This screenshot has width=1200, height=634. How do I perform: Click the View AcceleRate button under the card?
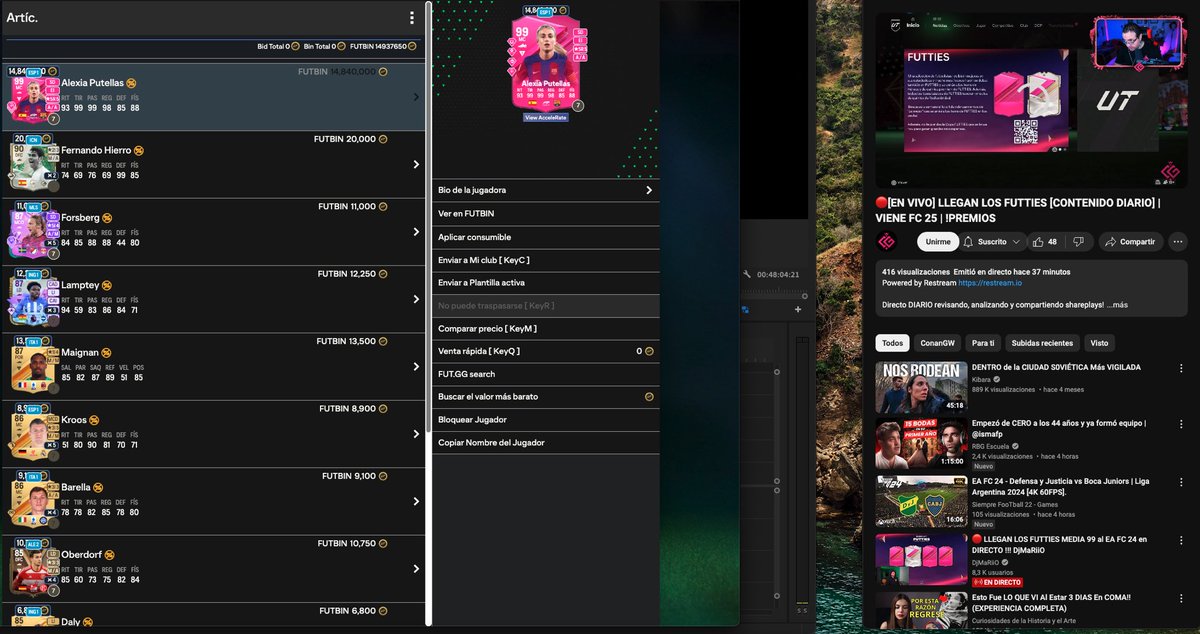(545, 117)
